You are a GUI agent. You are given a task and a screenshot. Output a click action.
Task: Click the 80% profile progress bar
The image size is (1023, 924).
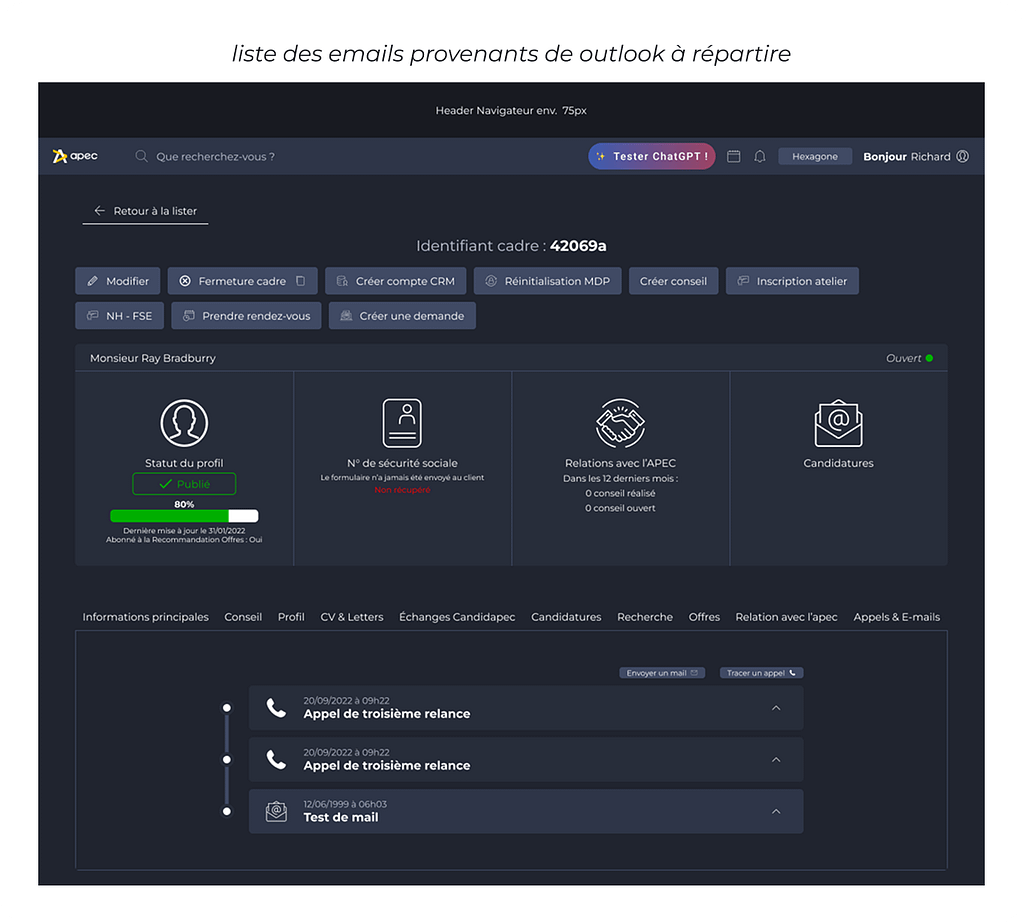point(184,516)
